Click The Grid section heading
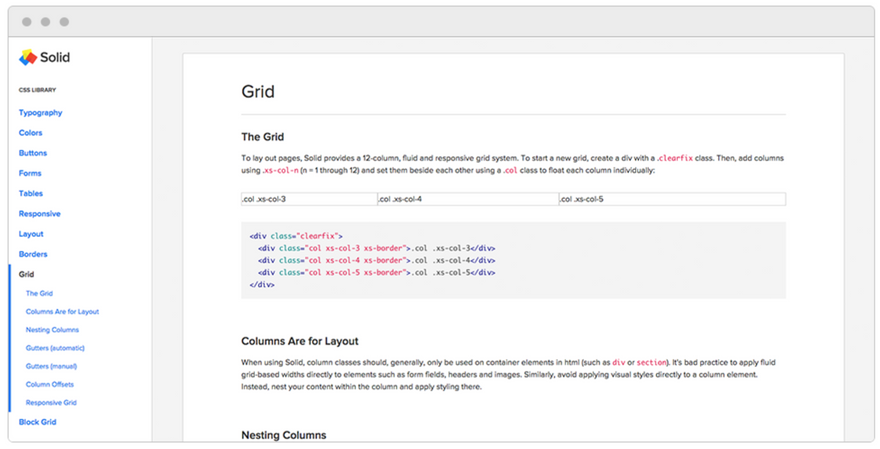 [263, 137]
